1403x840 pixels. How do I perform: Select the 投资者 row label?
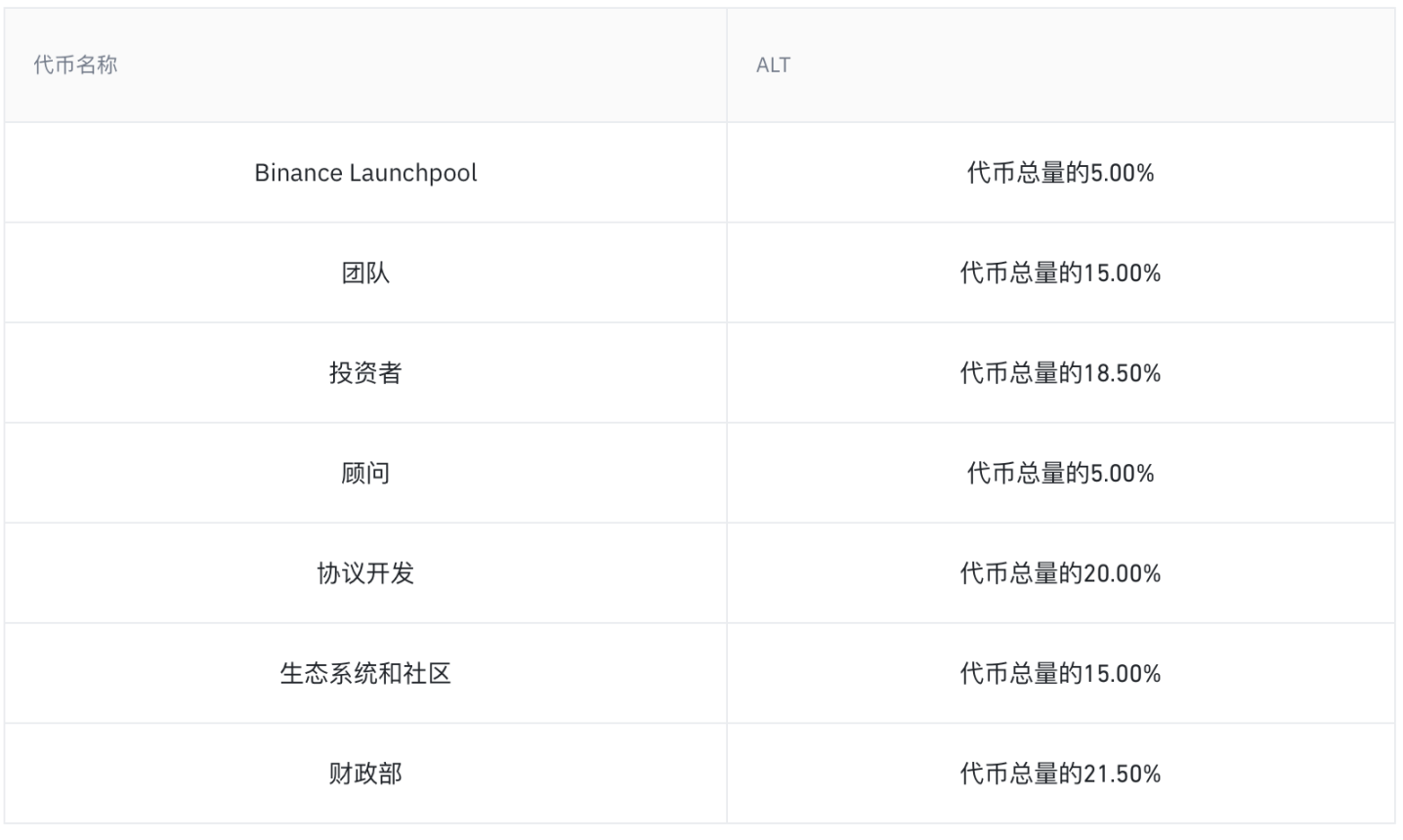365,373
